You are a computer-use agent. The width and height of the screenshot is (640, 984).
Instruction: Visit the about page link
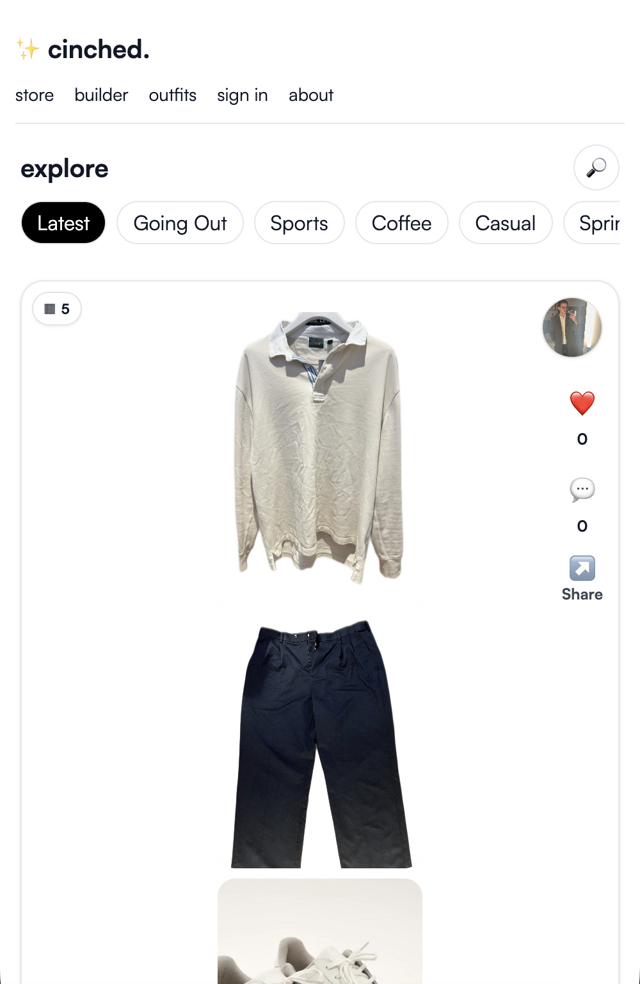point(311,95)
